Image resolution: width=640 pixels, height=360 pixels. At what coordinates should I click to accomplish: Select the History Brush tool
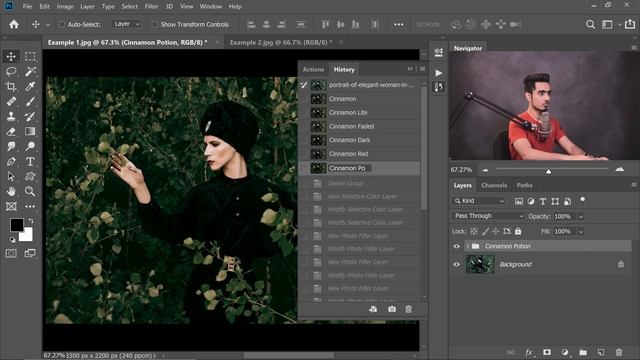30,116
